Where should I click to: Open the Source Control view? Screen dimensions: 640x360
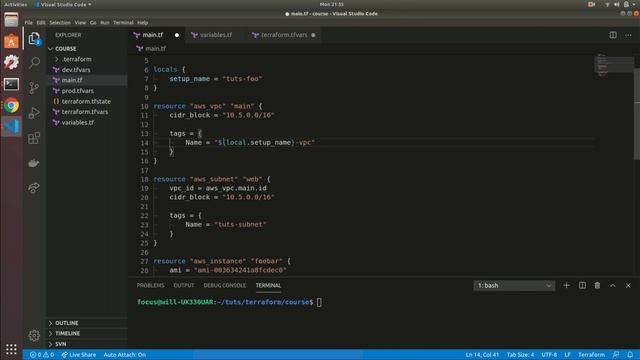pos(34,88)
